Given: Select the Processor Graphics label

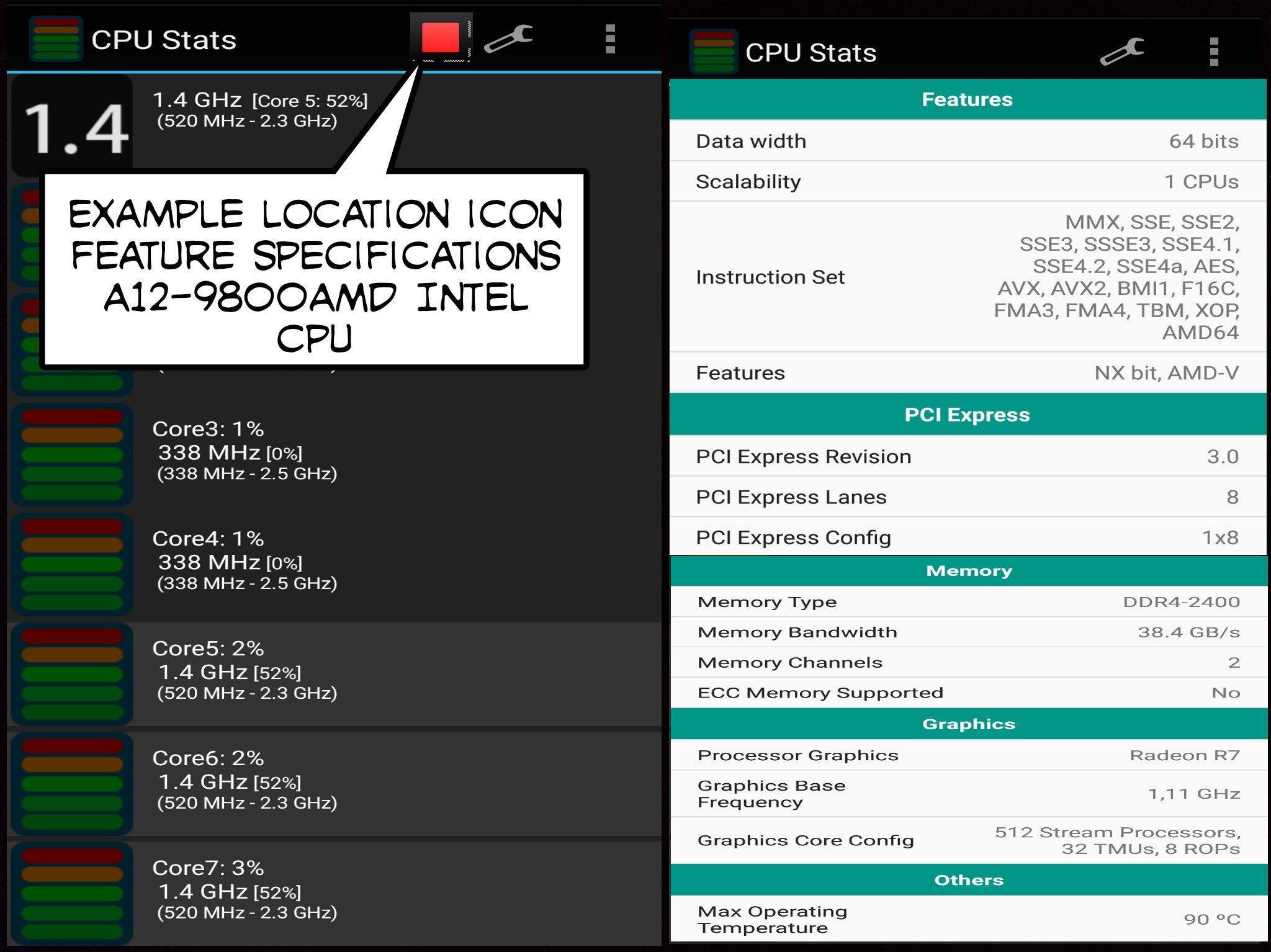Looking at the screenshot, I should [x=798, y=755].
